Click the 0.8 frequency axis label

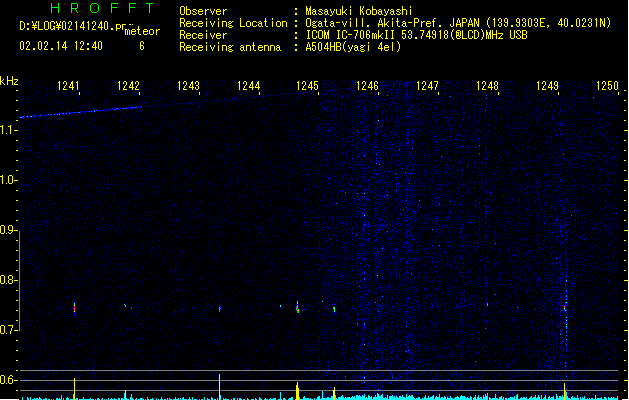coord(8,280)
